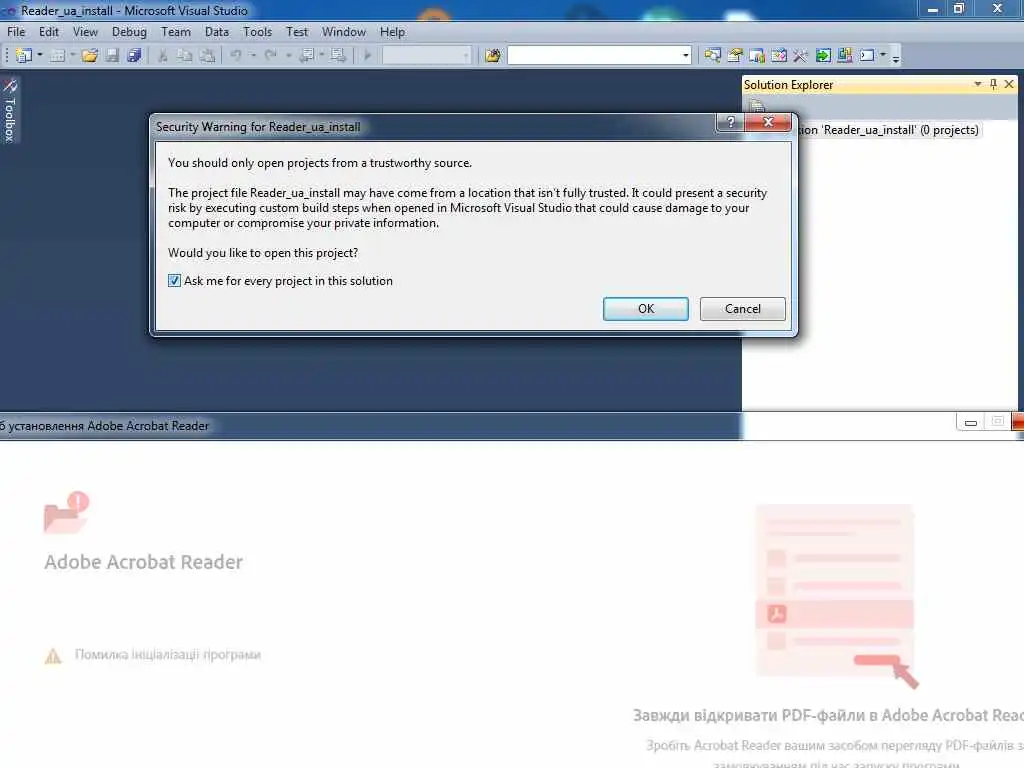The image size is (1024, 768).
Task: Click the Adobe Acrobat Reader heading text
Action: [x=144, y=562]
